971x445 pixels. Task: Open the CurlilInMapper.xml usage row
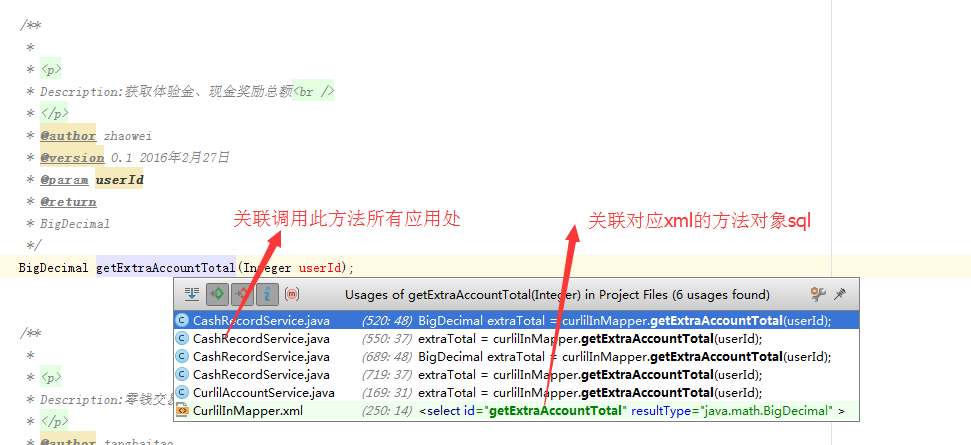click(516, 410)
